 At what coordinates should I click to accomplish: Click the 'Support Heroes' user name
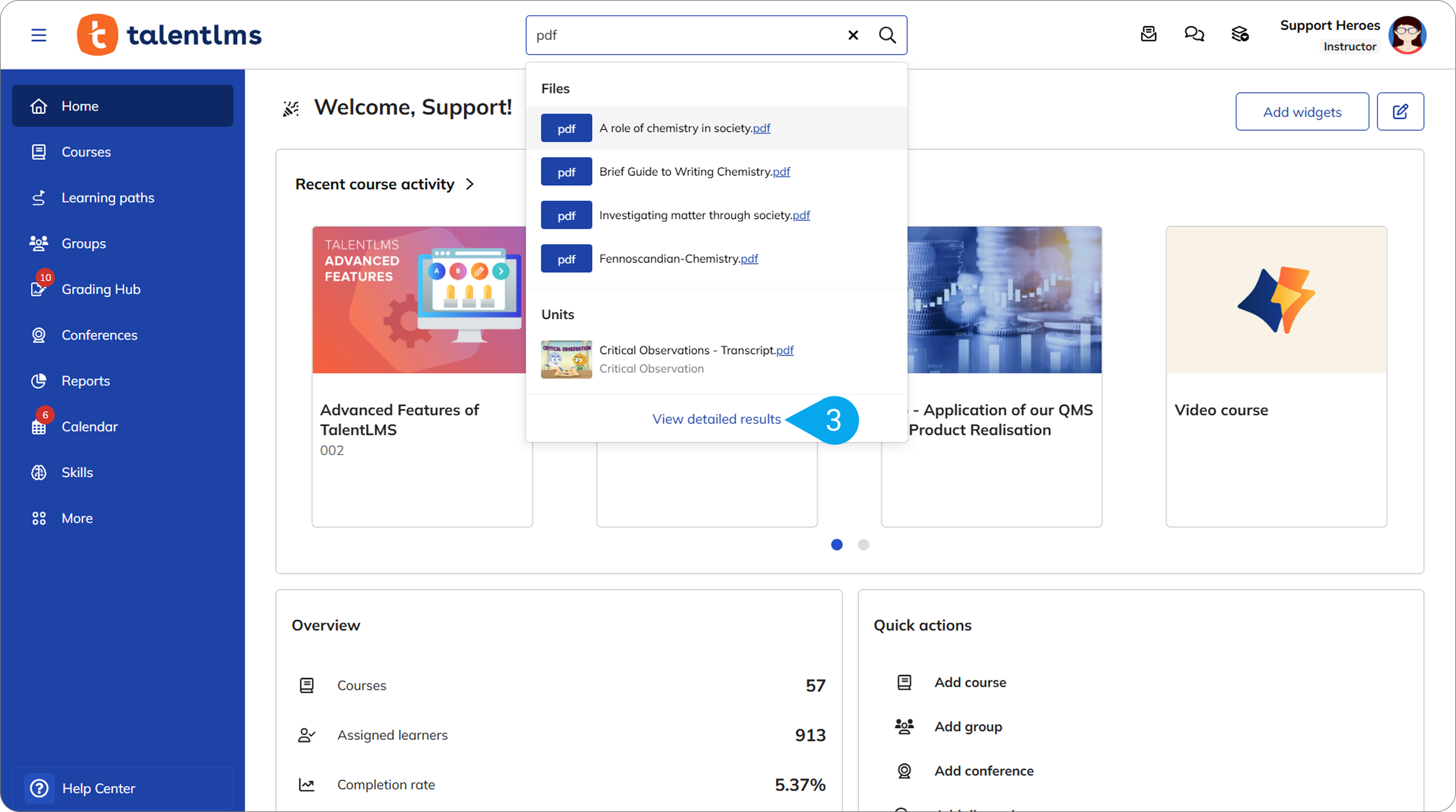[1330, 25]
